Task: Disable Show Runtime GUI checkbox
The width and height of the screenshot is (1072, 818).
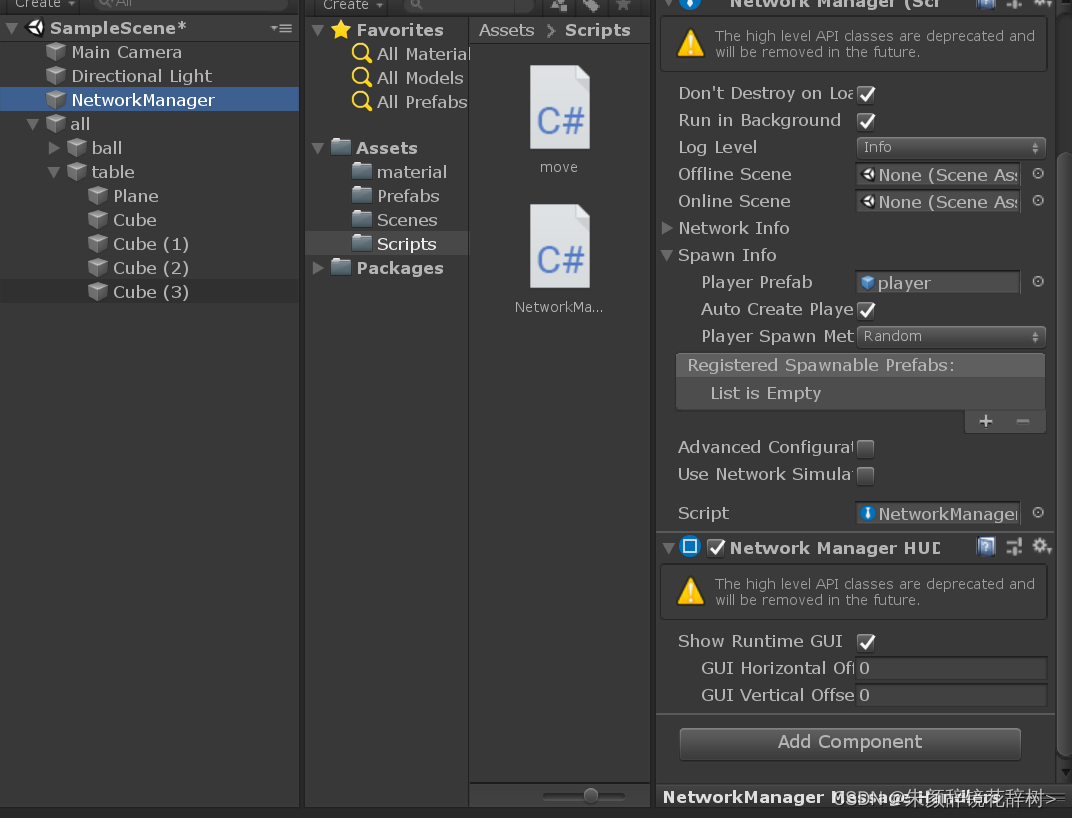Action: point(866,642)
